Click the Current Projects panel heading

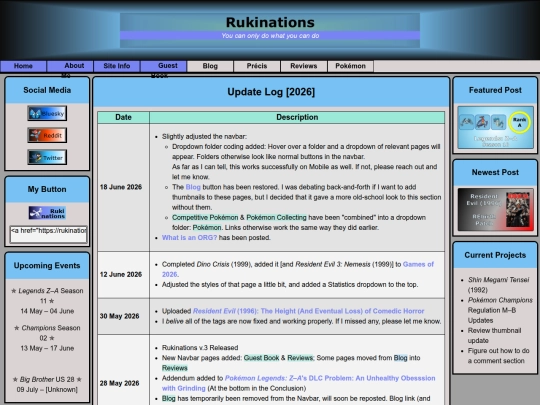tap(495, 255)
